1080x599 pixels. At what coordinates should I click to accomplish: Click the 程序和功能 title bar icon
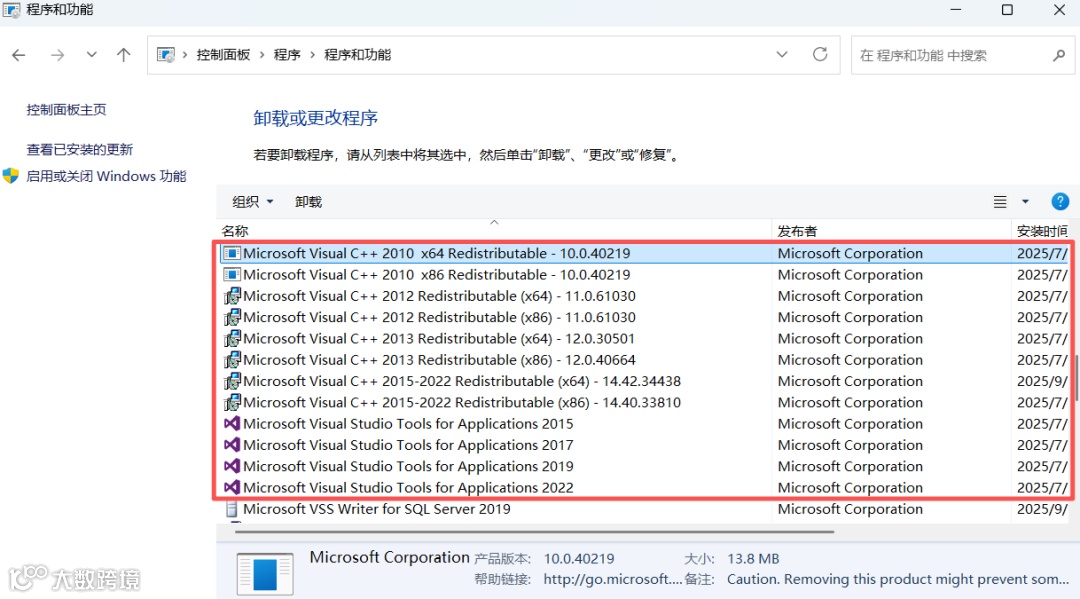(11, 10)
